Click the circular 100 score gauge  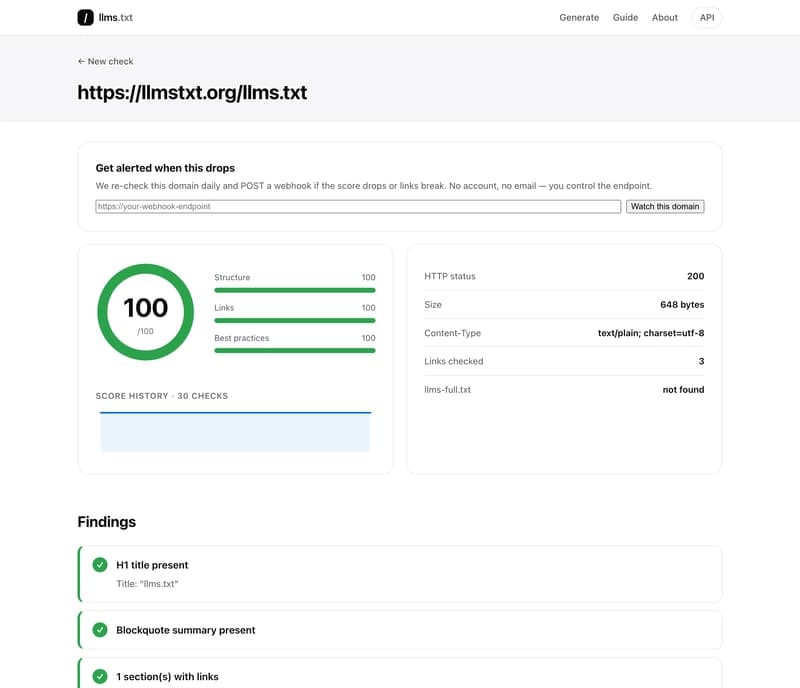(x=145, y=312)
